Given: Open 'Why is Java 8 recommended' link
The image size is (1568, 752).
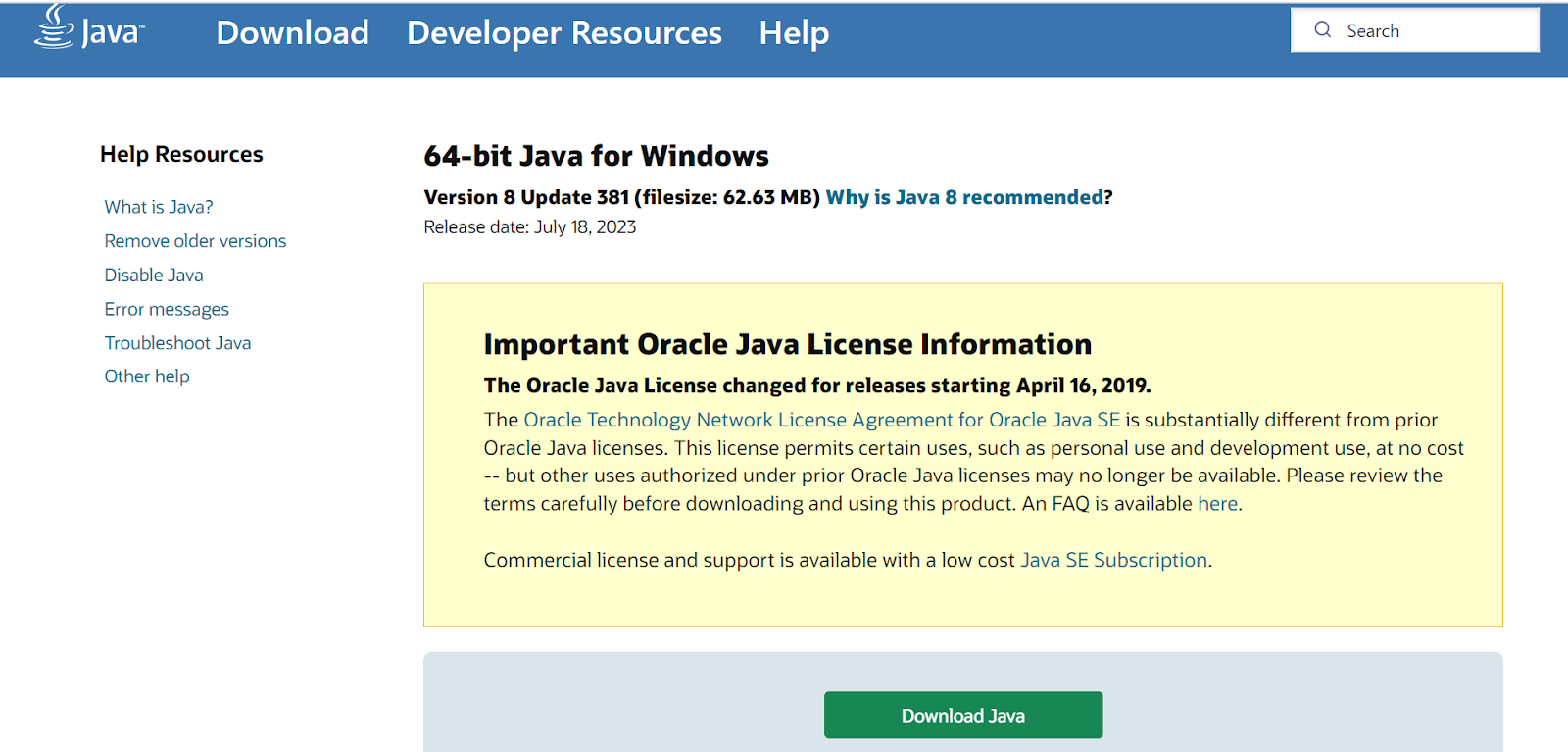Looking at the screenshot, I should pyautogui.click(x=964, y=197).
